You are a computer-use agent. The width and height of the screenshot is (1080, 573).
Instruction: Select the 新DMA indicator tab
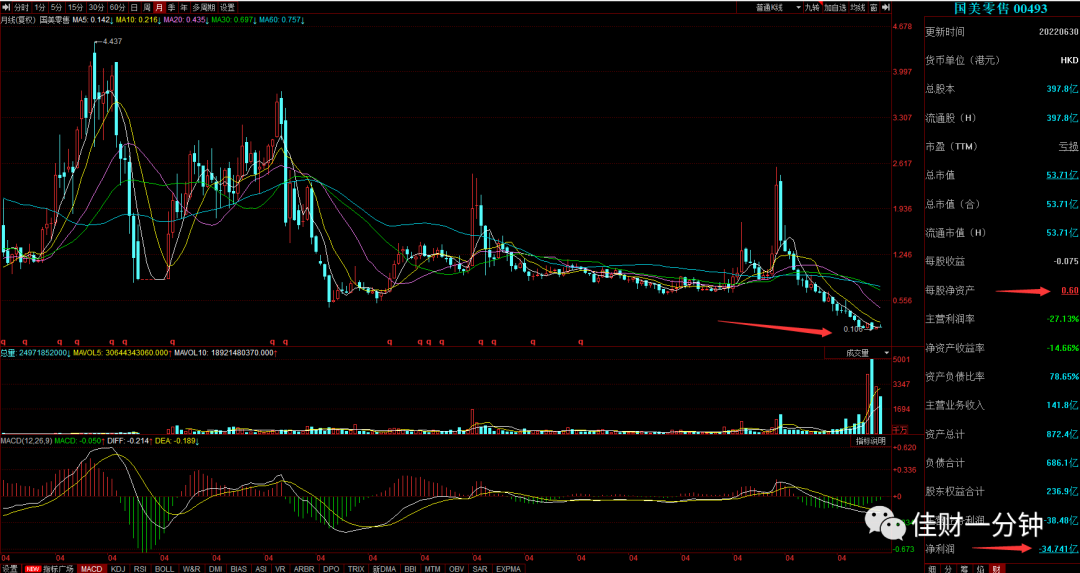384,569
